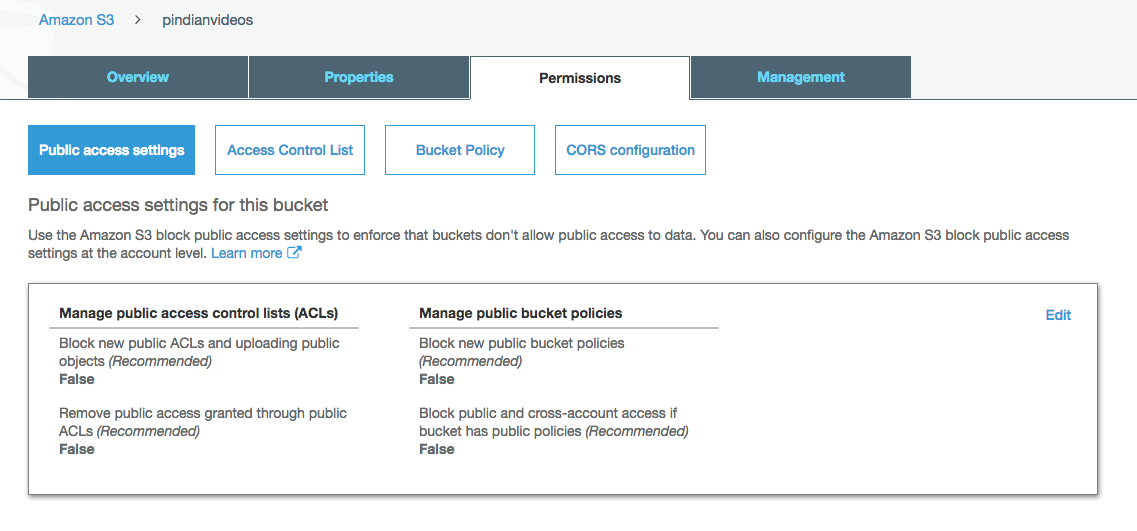The width and height of the screenshot is (1137, 531).
Task: Follow the Learn more link
Action: (246, 254)
